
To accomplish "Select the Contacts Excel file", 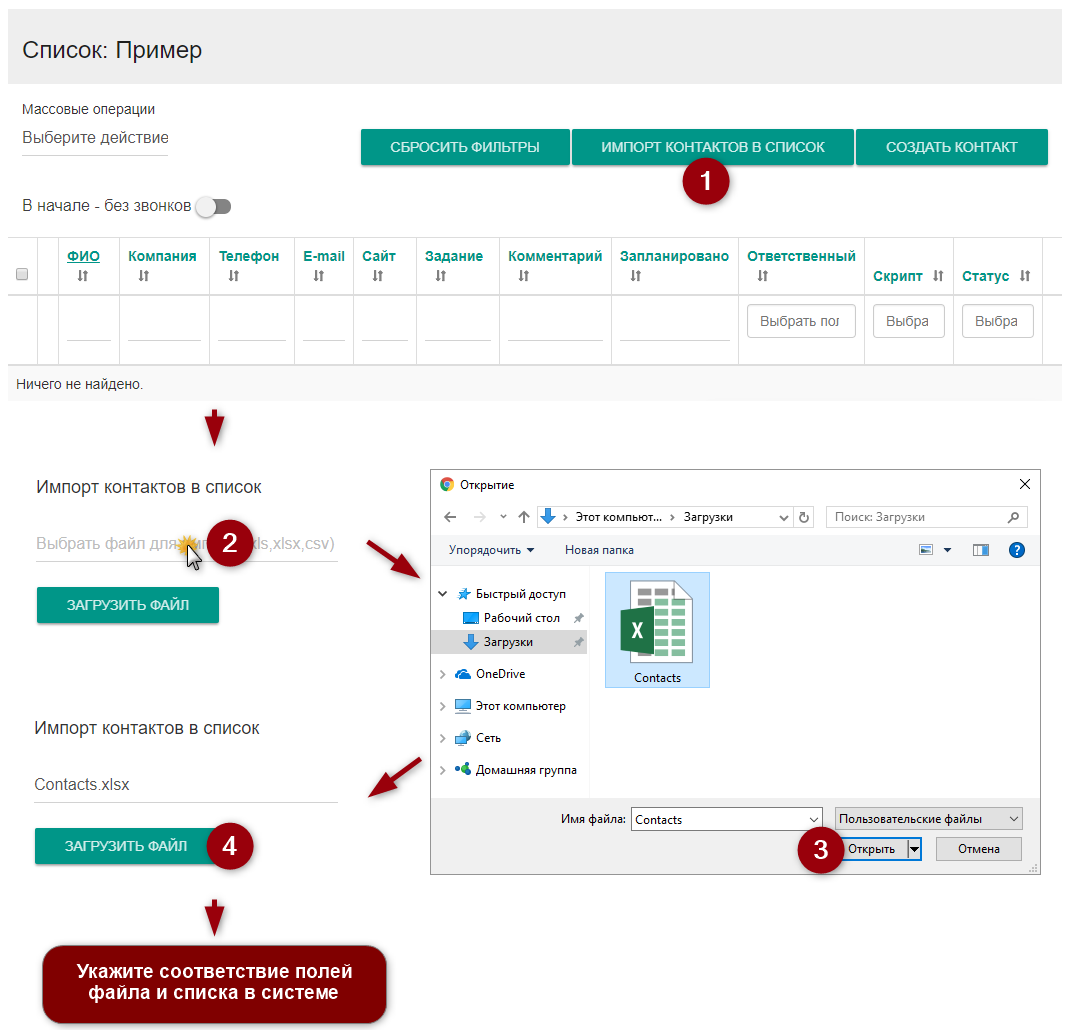I will pos(656,630).
